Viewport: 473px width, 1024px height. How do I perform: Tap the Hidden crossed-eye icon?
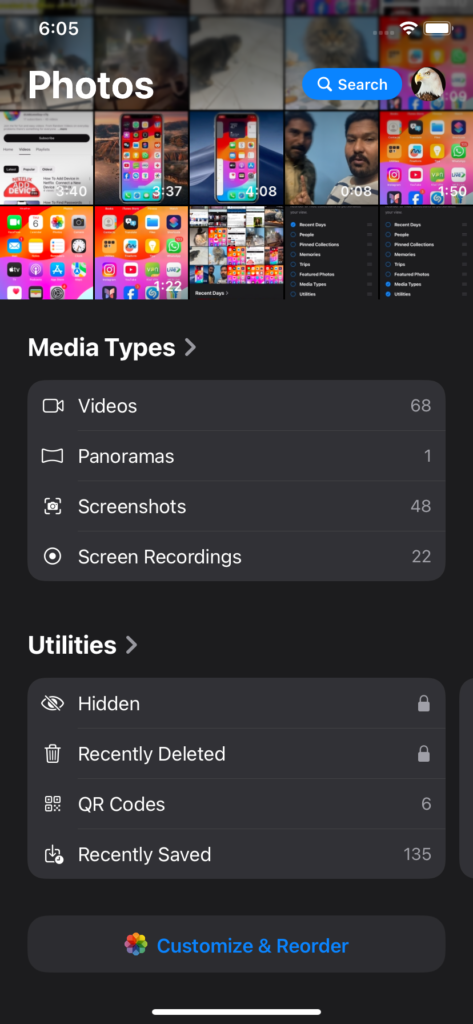[x=53, y=703]
